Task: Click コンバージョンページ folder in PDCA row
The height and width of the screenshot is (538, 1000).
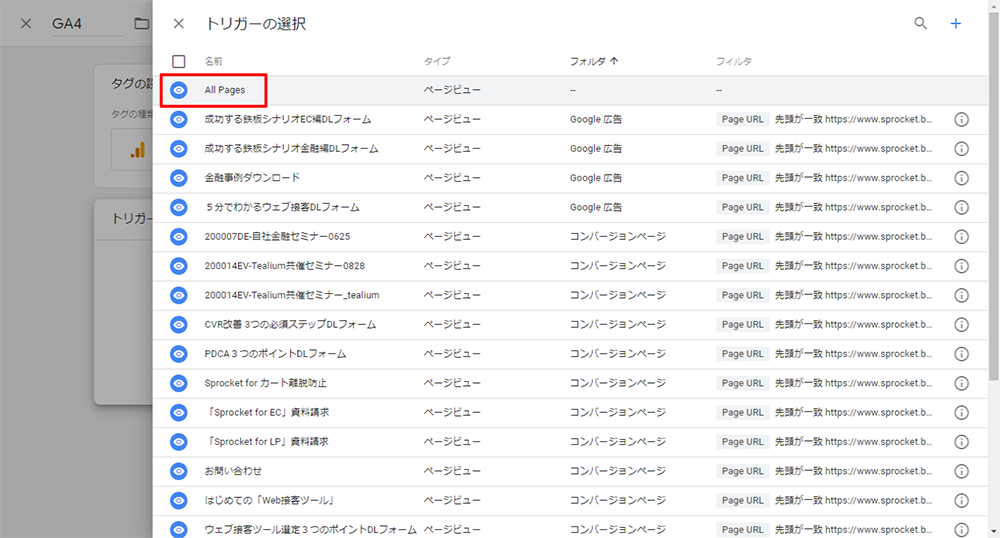Action: tap(617, 354)
